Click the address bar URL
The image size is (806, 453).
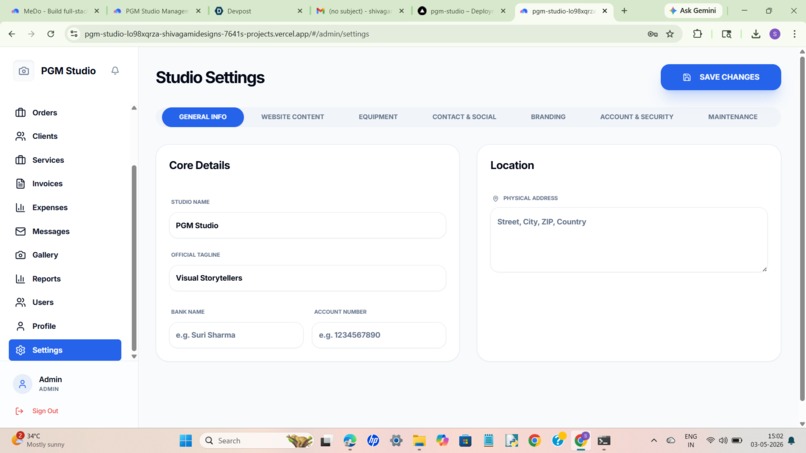tap(227, 34)
